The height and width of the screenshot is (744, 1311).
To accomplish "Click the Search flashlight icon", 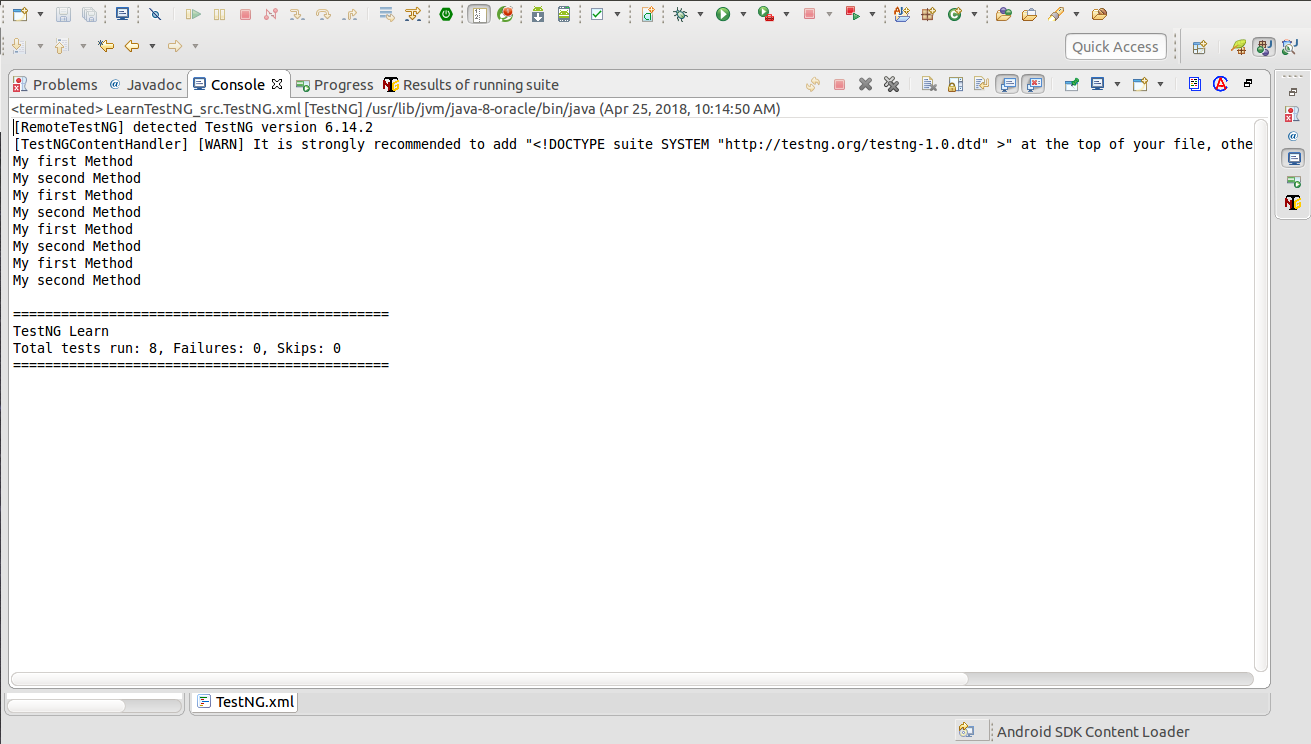I will [x=1055, y=14].
